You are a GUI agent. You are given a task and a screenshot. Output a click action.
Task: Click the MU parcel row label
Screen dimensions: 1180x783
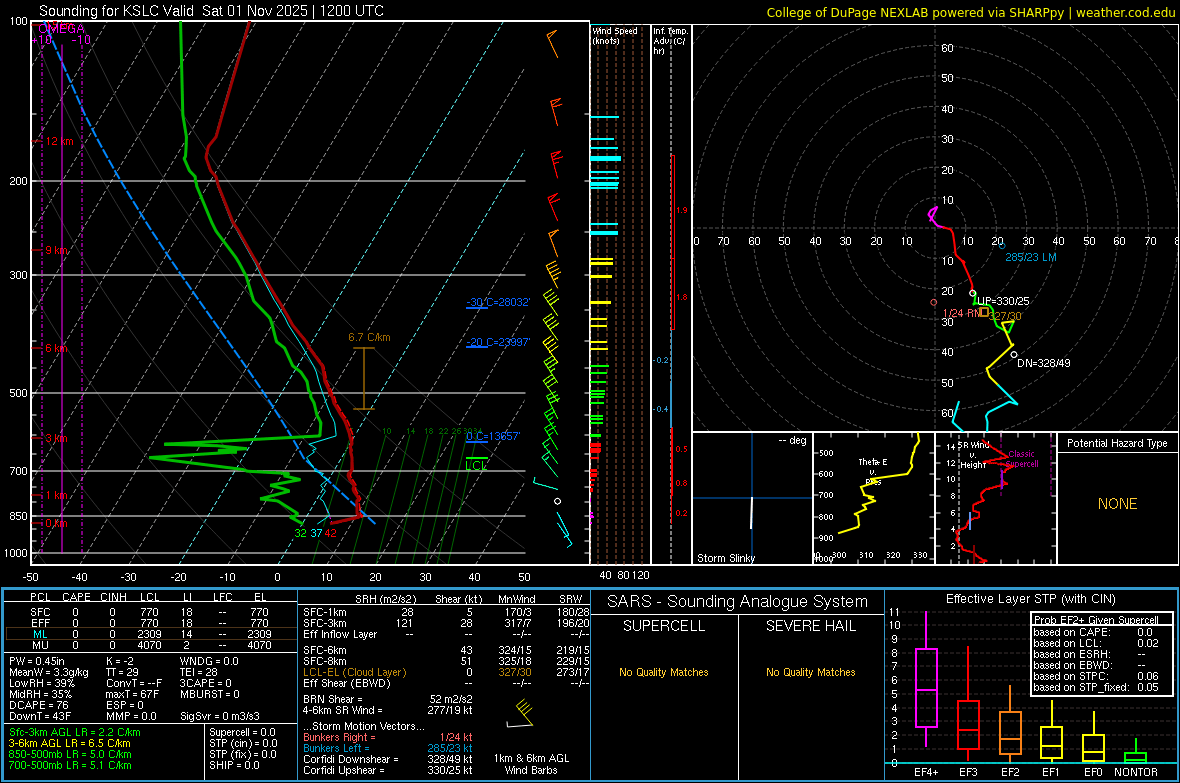coord(40,645)
